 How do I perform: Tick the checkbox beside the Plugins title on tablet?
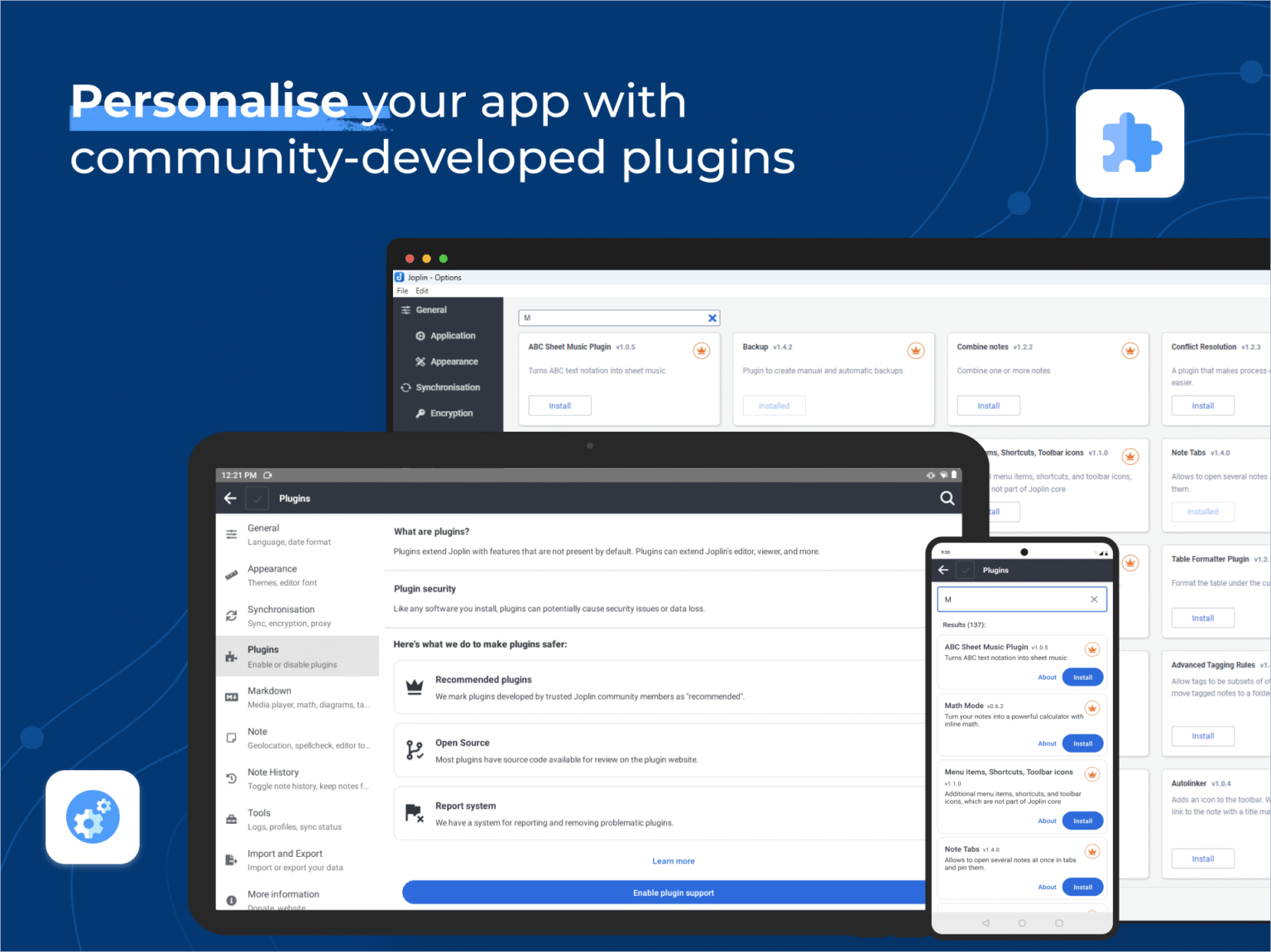pos(257,498)
